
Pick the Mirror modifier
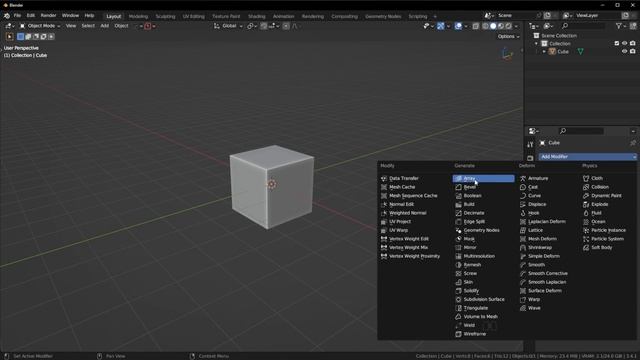tap(483, 247)
